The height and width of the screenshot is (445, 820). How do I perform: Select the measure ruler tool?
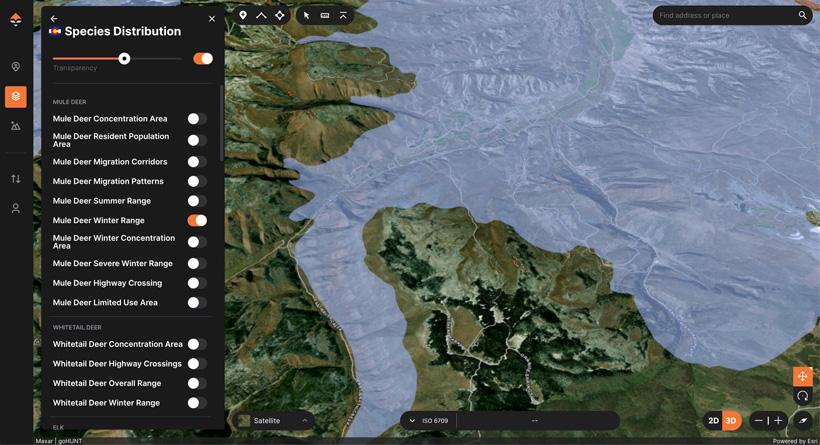coord(325,16)
